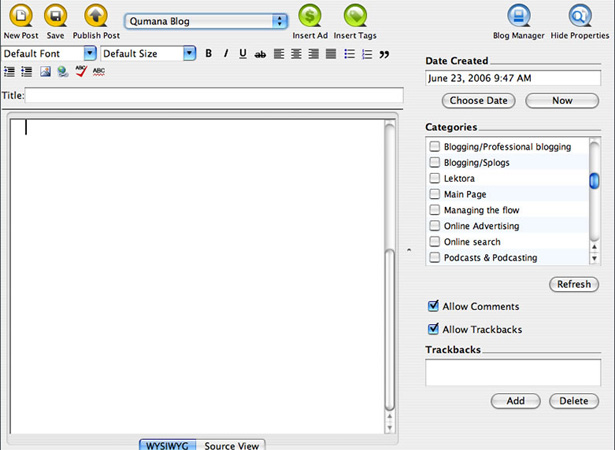Click the post Title input field

coord(214,95)
